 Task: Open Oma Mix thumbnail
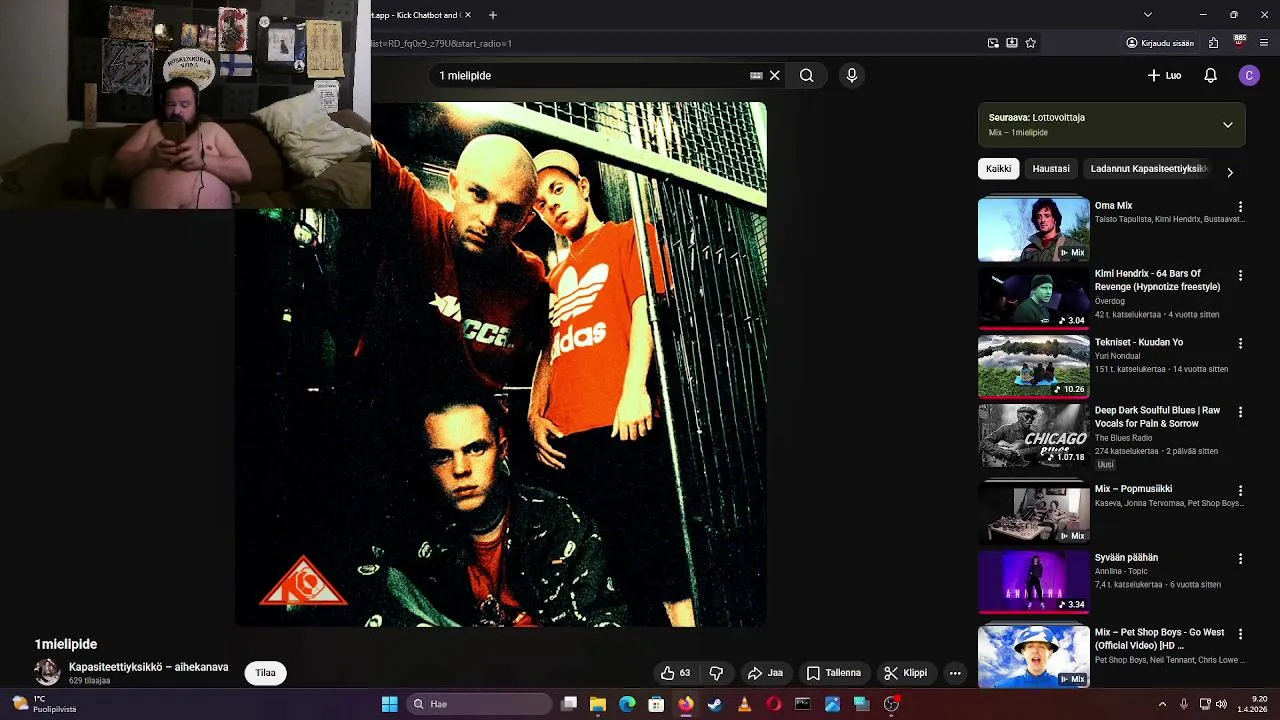click(x=1033, y=229)
